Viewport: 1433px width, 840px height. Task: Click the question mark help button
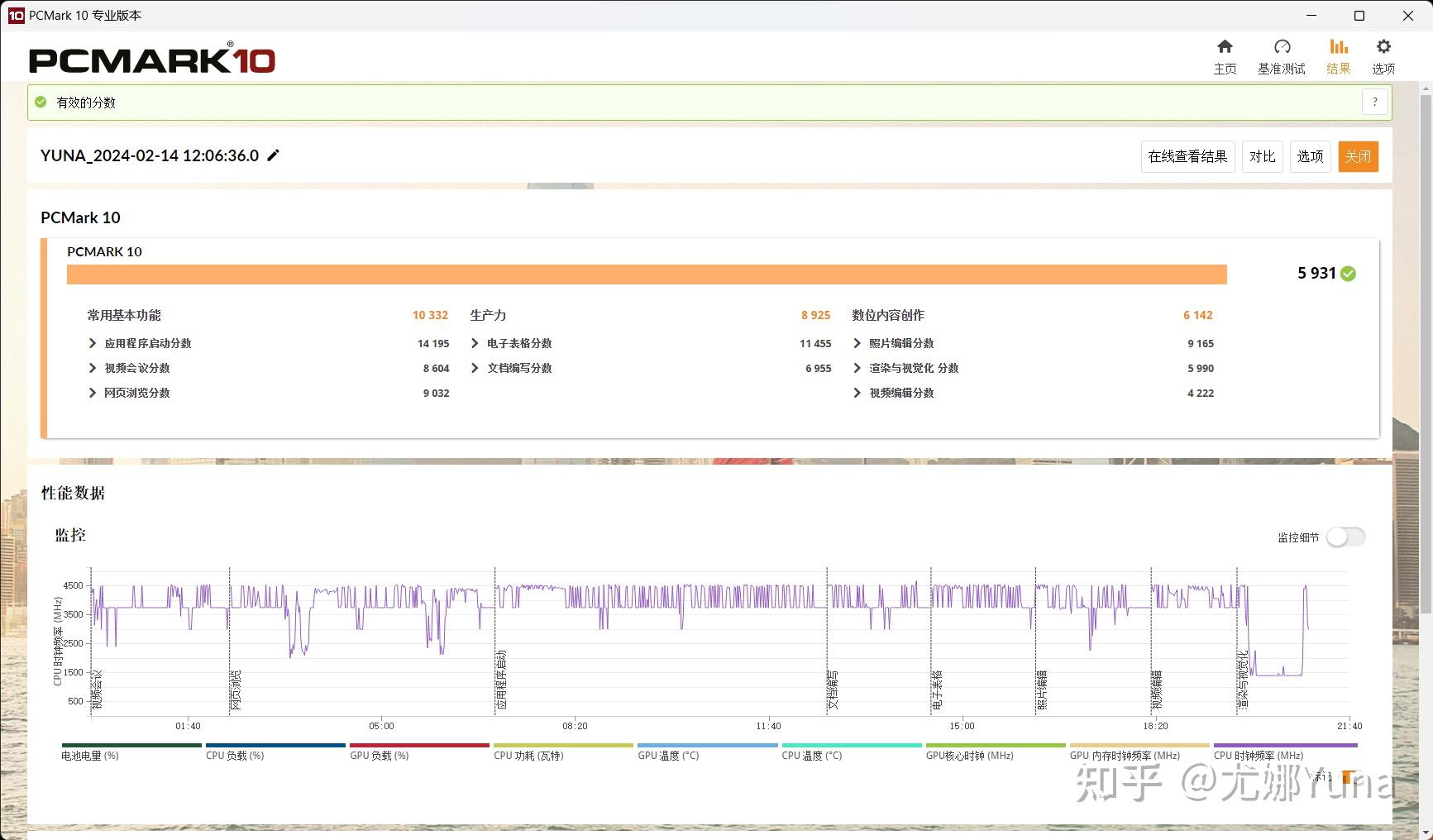[1375, 103]
